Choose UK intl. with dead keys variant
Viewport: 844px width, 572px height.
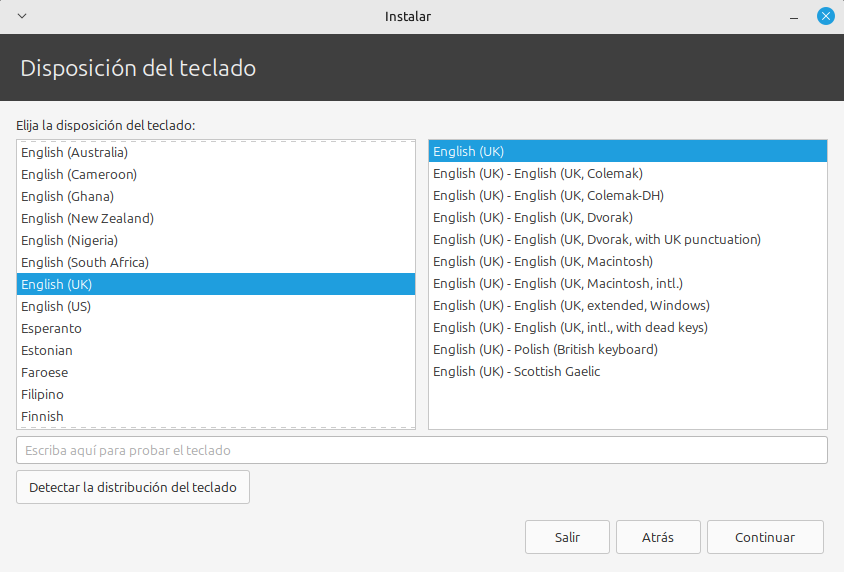pyautogui.click(x=628, y=328)
